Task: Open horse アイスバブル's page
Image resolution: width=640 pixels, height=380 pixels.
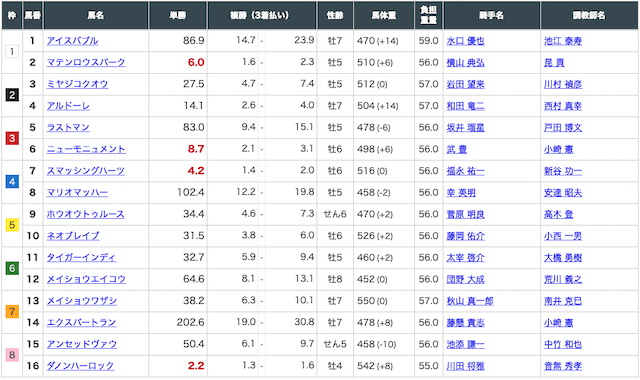Action: 72,41
